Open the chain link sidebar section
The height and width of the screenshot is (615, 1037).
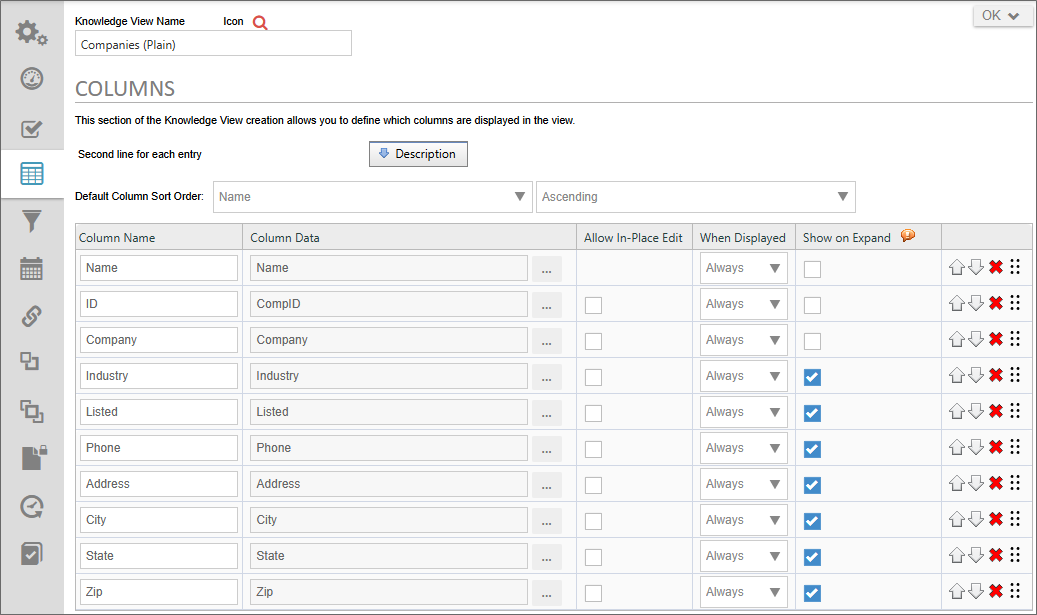[32, 316]
